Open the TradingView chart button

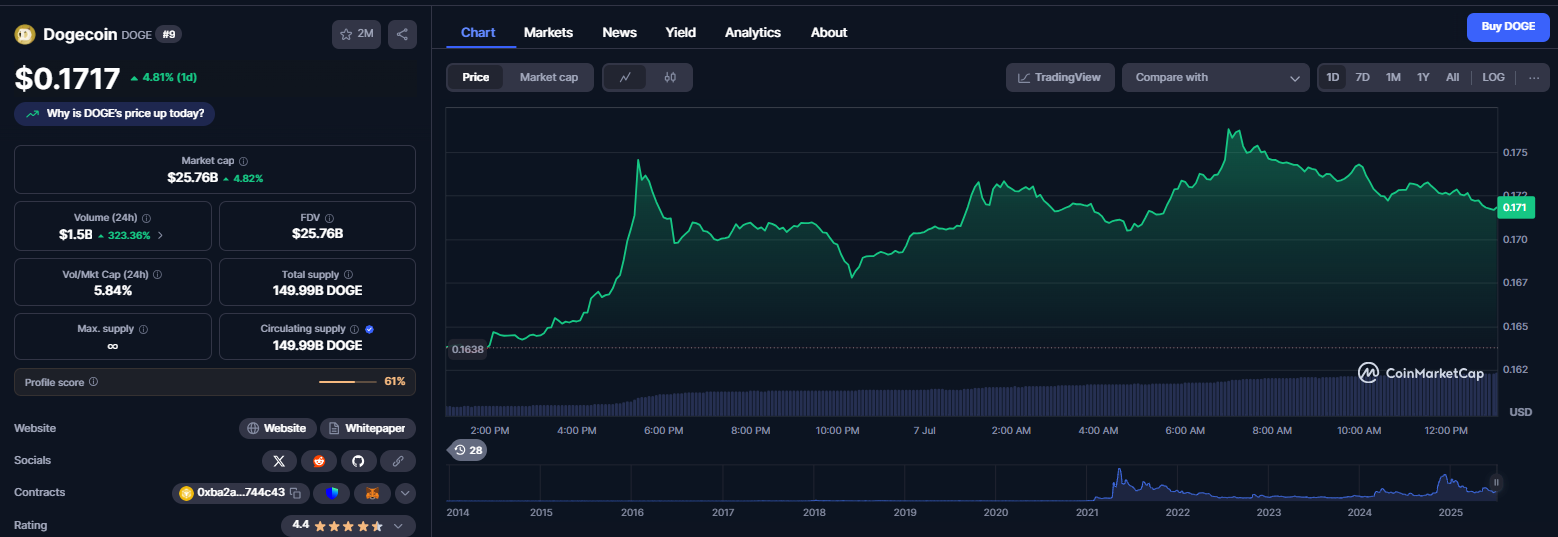click(1060, 78)
